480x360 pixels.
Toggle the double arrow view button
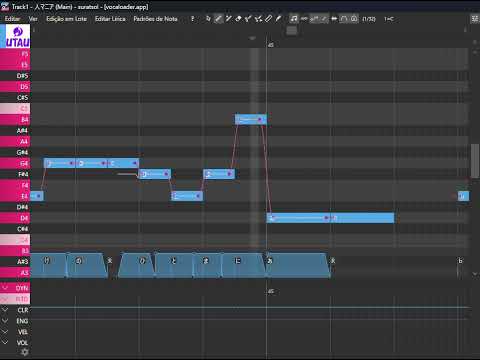click(x=334, y=19)
